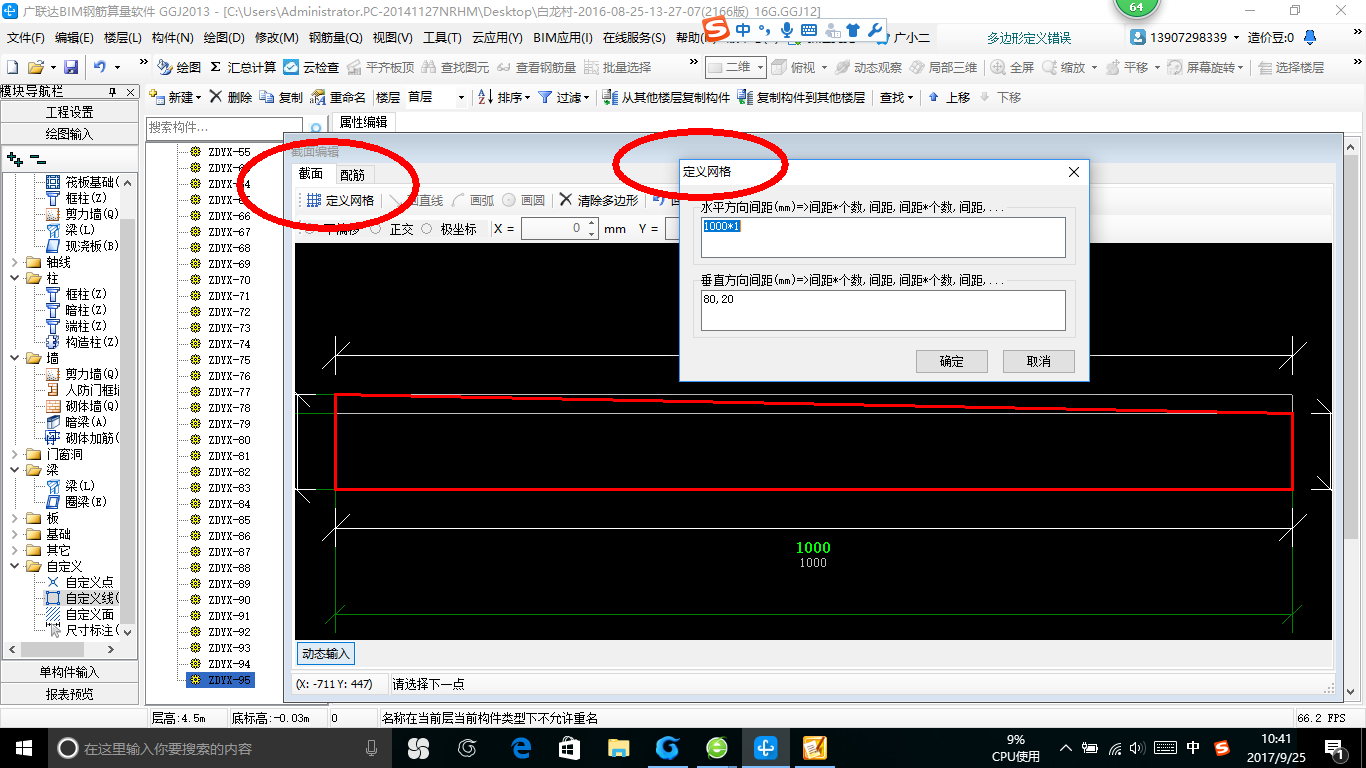Click taskbar notification center icon

coord(1335,747)
